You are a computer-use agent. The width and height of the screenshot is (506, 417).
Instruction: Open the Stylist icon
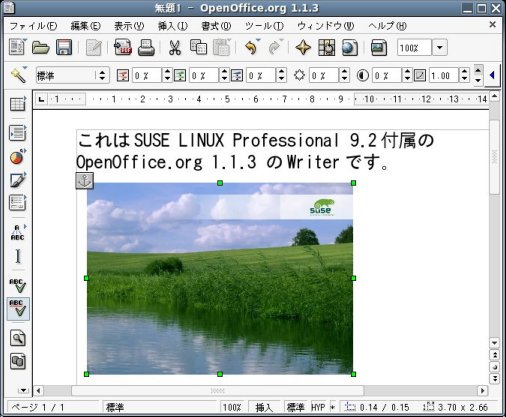[x=326, y=47]
